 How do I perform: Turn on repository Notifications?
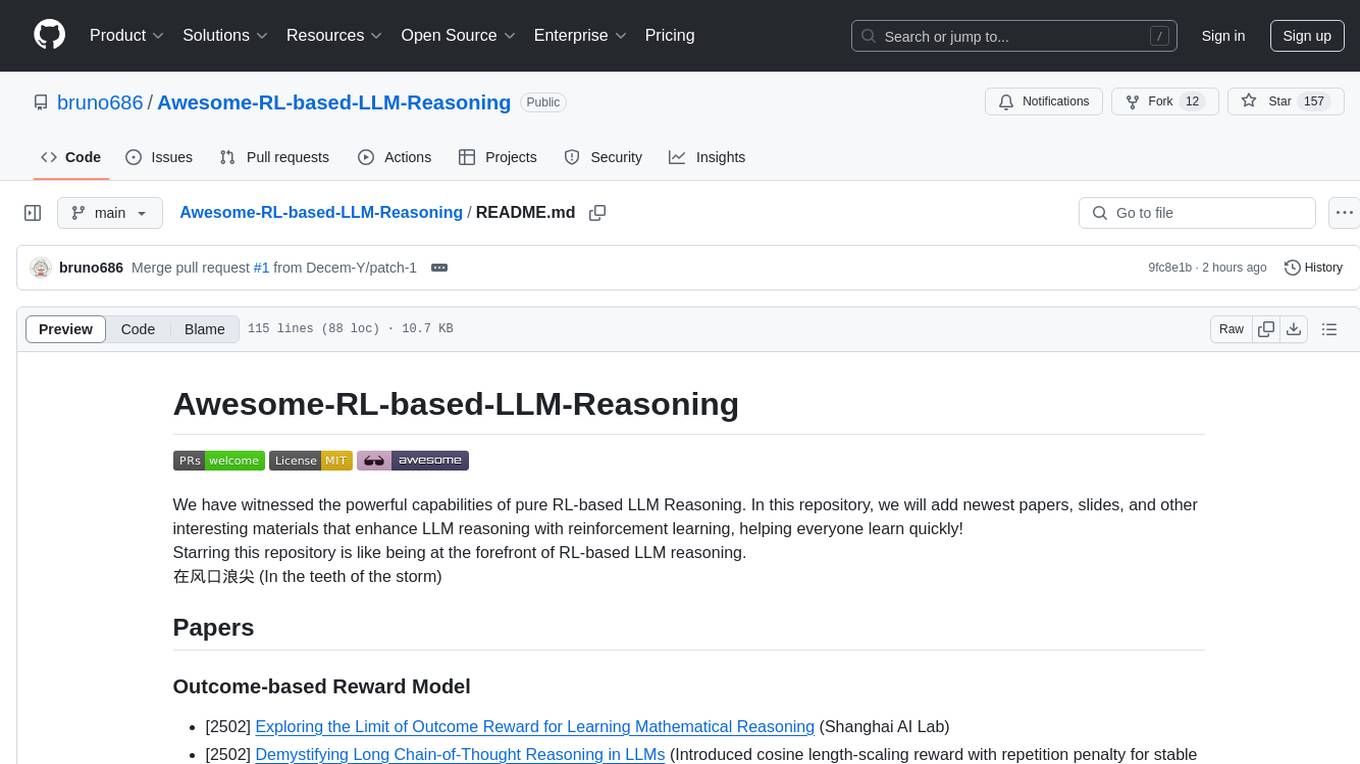click(x=1044, y=101)
